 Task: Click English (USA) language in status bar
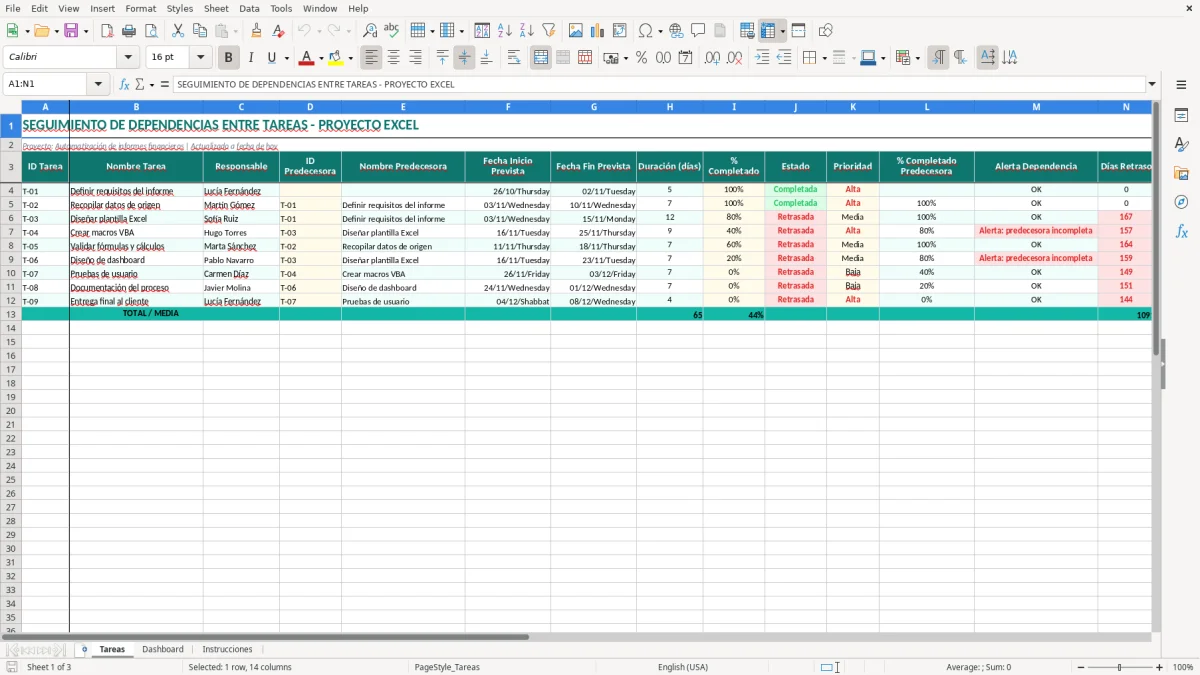[x=683, y=667]
